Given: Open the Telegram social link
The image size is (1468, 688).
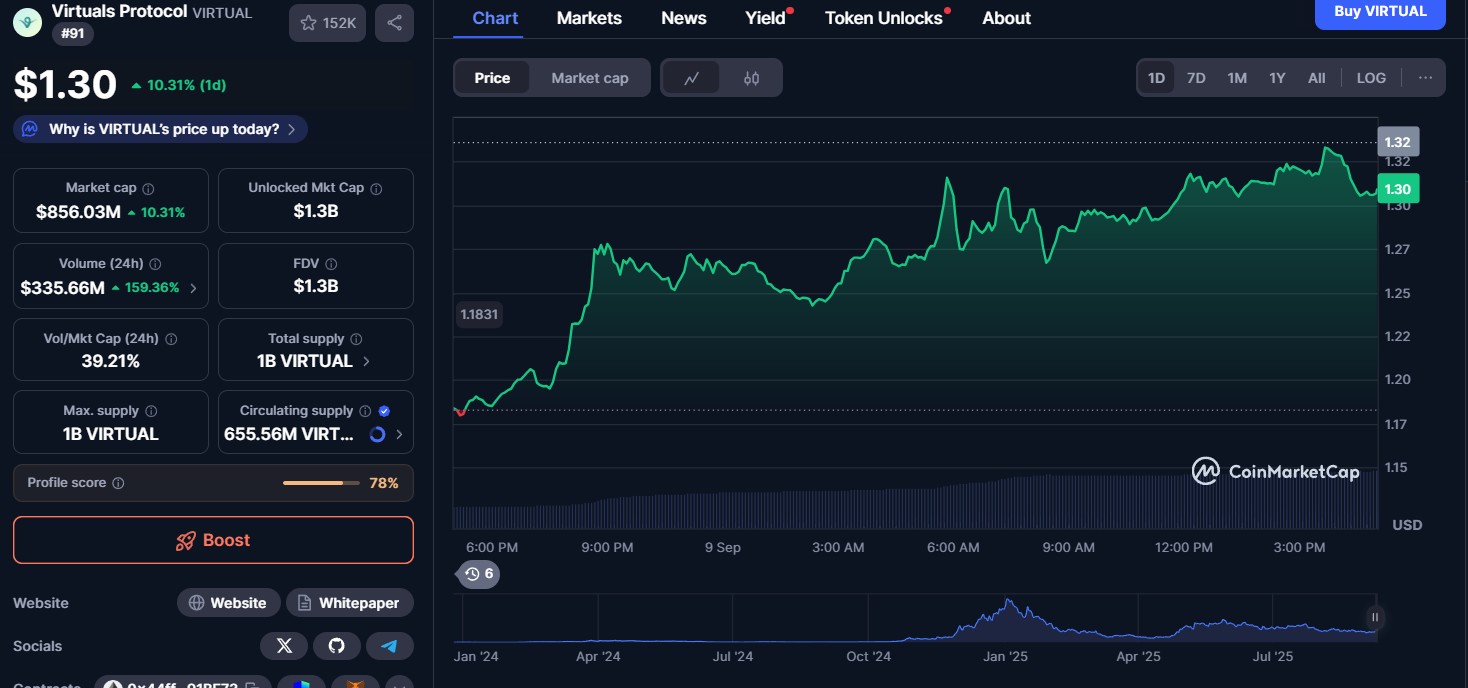Looking at the screenshot, I should click(390, 646).
